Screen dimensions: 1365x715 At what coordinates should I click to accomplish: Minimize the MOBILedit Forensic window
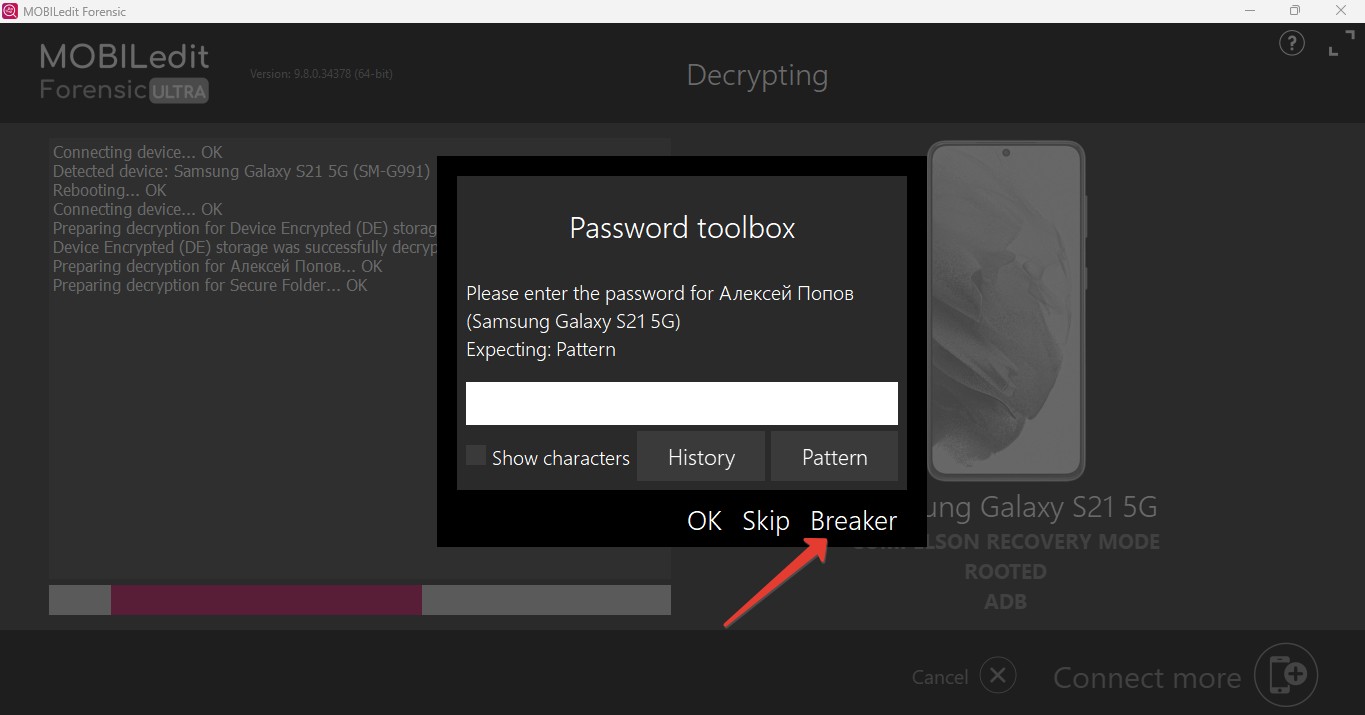[1250, 11]
